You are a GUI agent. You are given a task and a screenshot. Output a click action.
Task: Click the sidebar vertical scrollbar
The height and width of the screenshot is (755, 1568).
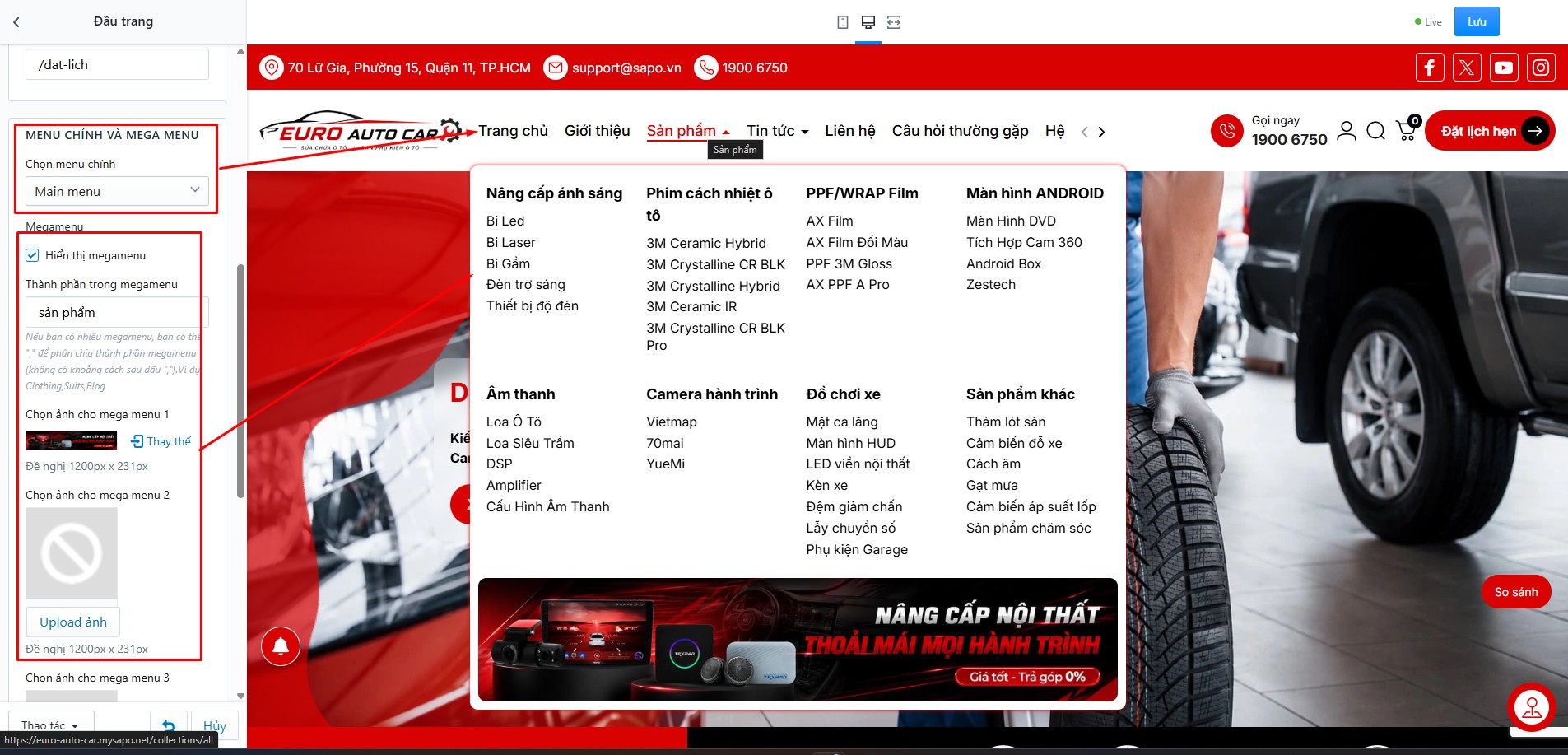tap(240, 380)
